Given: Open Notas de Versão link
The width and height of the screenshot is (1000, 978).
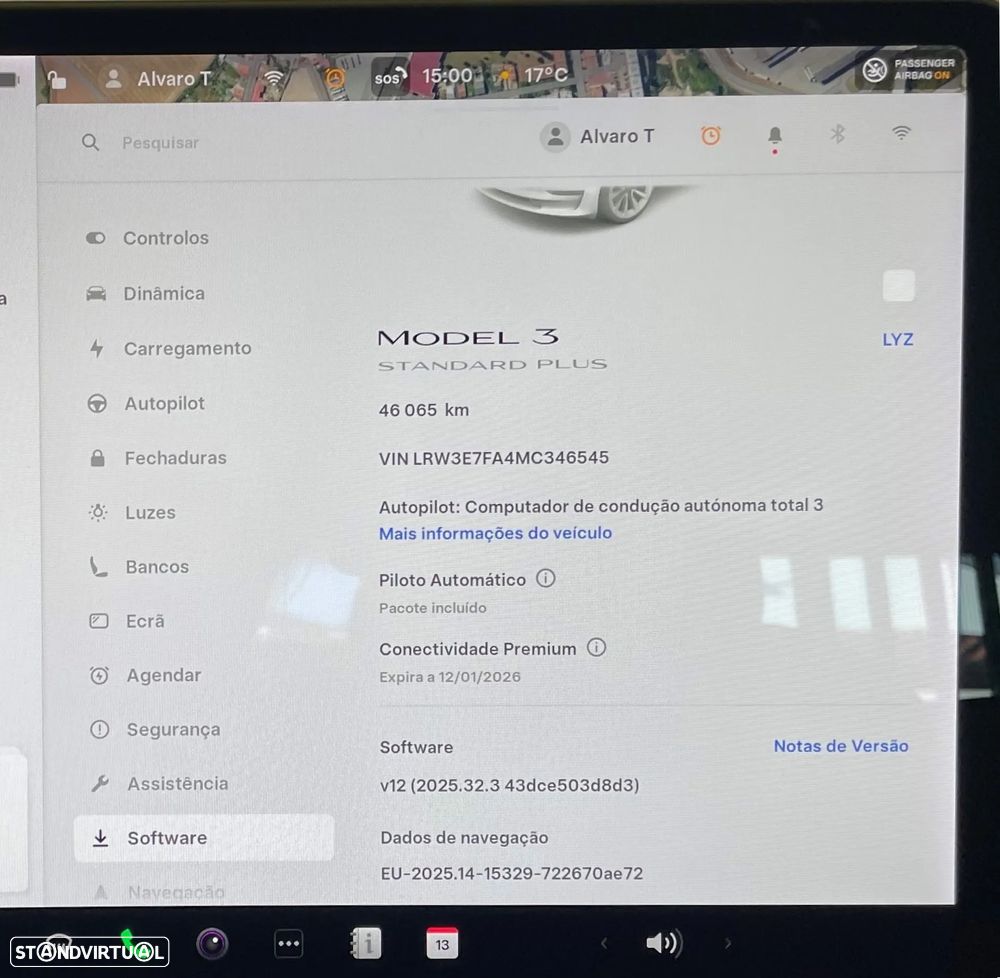Looking at the screenshot, I should 841,746.
